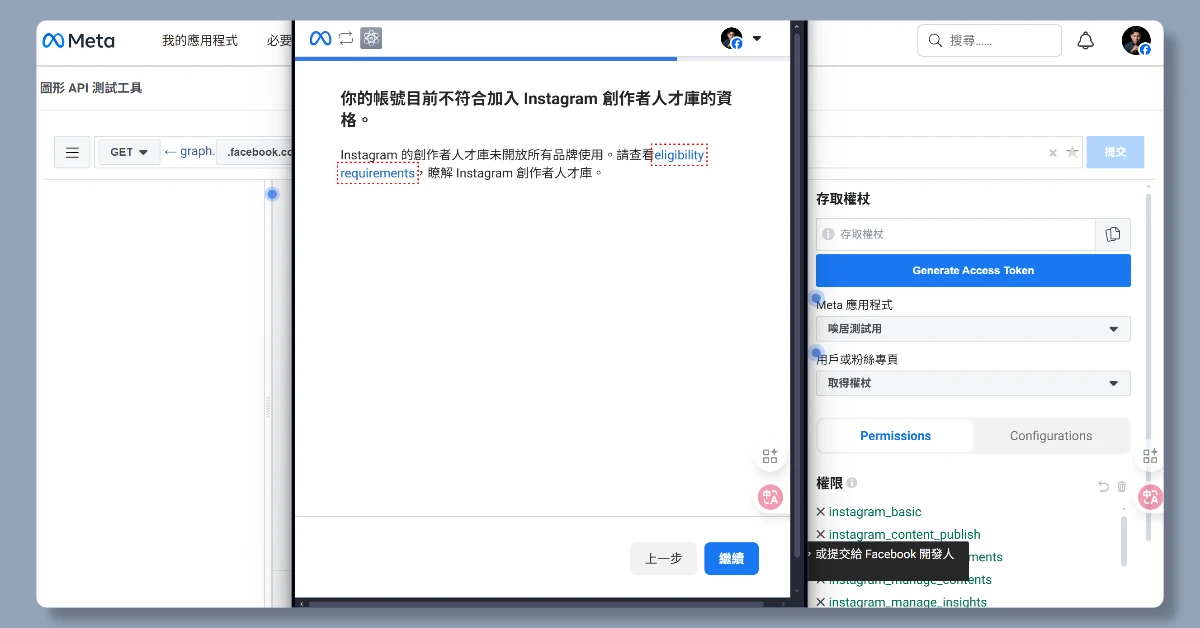
Task: Click the atom app icon in the popup header
Action: pyautogui.click(x=372, y=38)
